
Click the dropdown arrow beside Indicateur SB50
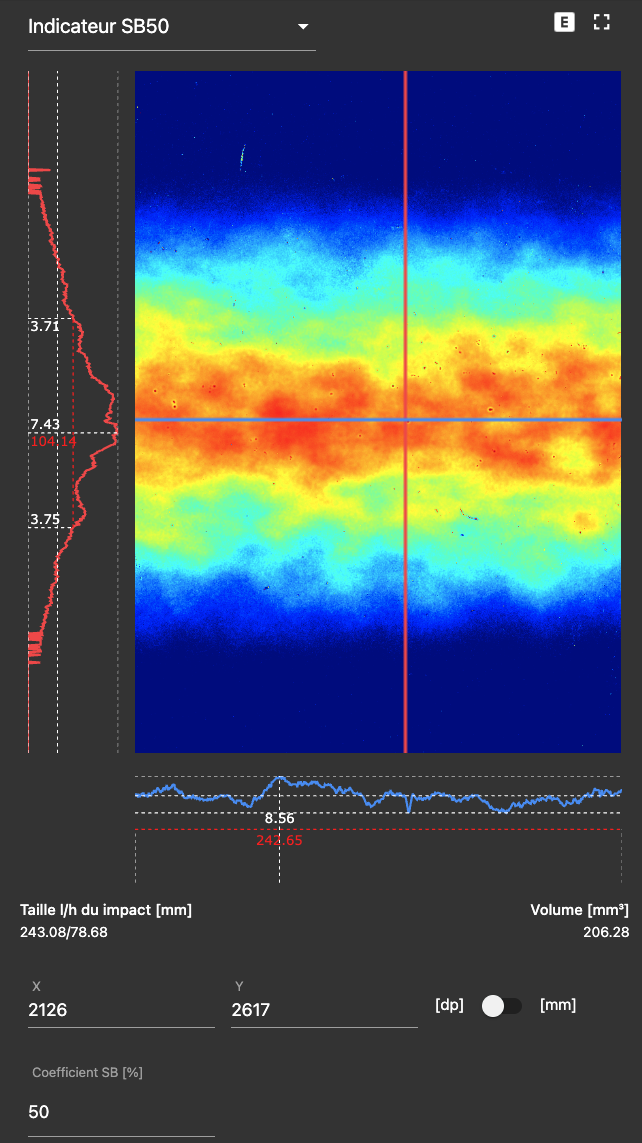tap(303, 27)
